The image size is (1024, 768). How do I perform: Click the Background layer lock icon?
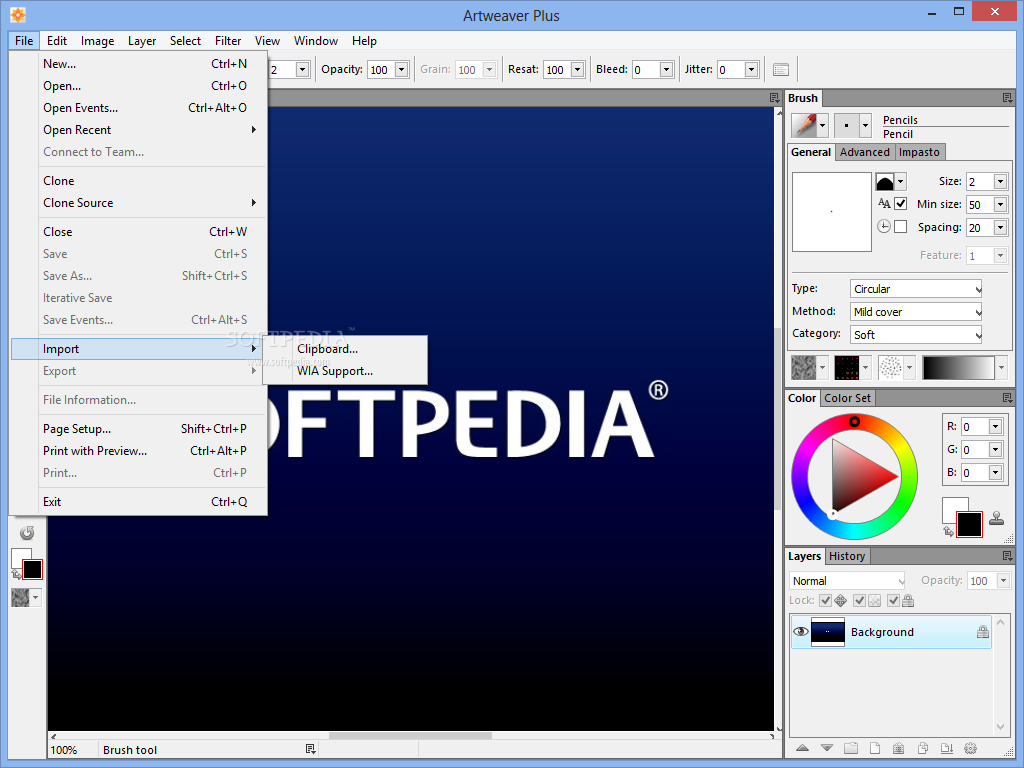(x=982, y=632)
